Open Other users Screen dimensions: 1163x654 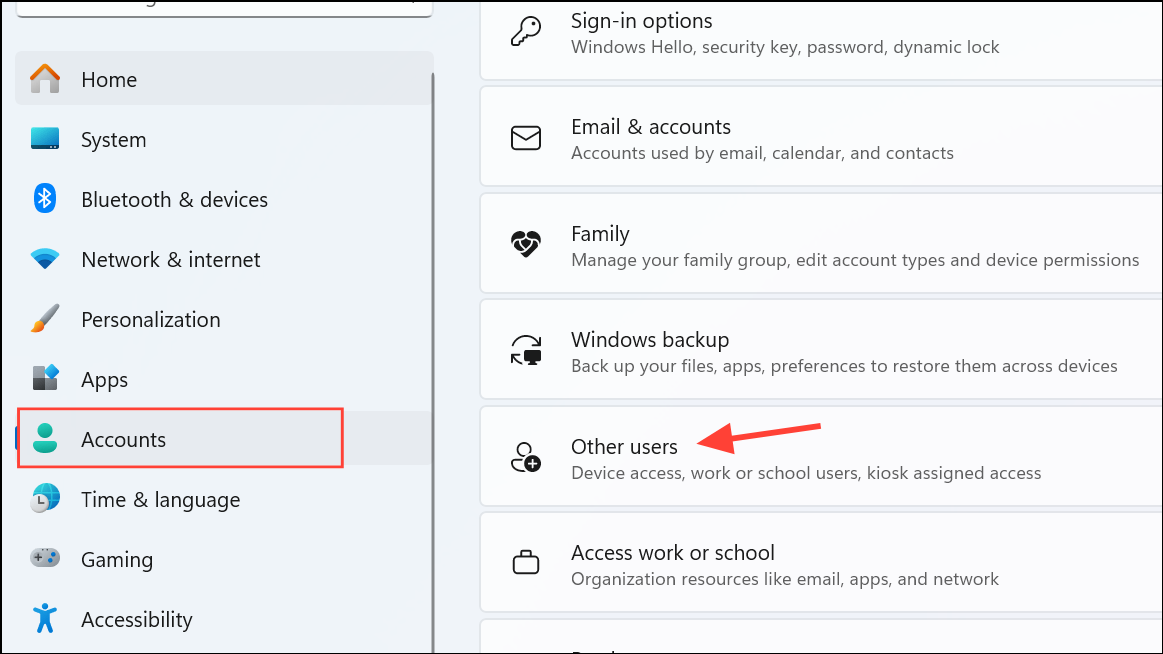coord(821,456)
